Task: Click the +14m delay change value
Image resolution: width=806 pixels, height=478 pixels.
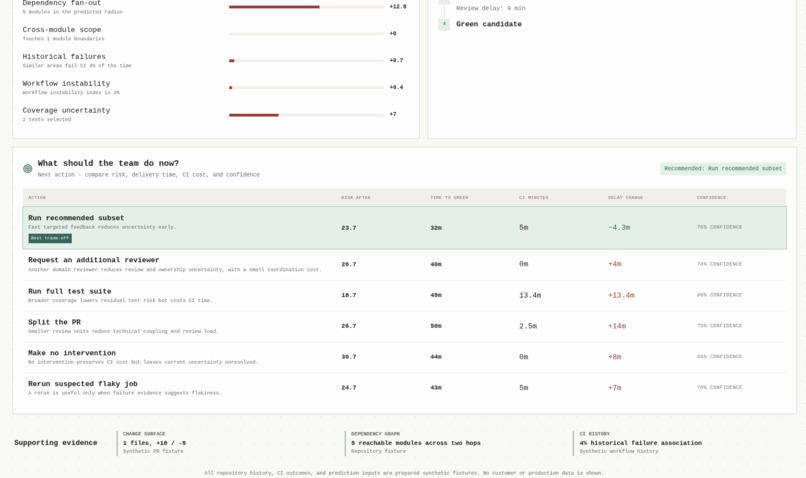Action: [x=617, y=326]
